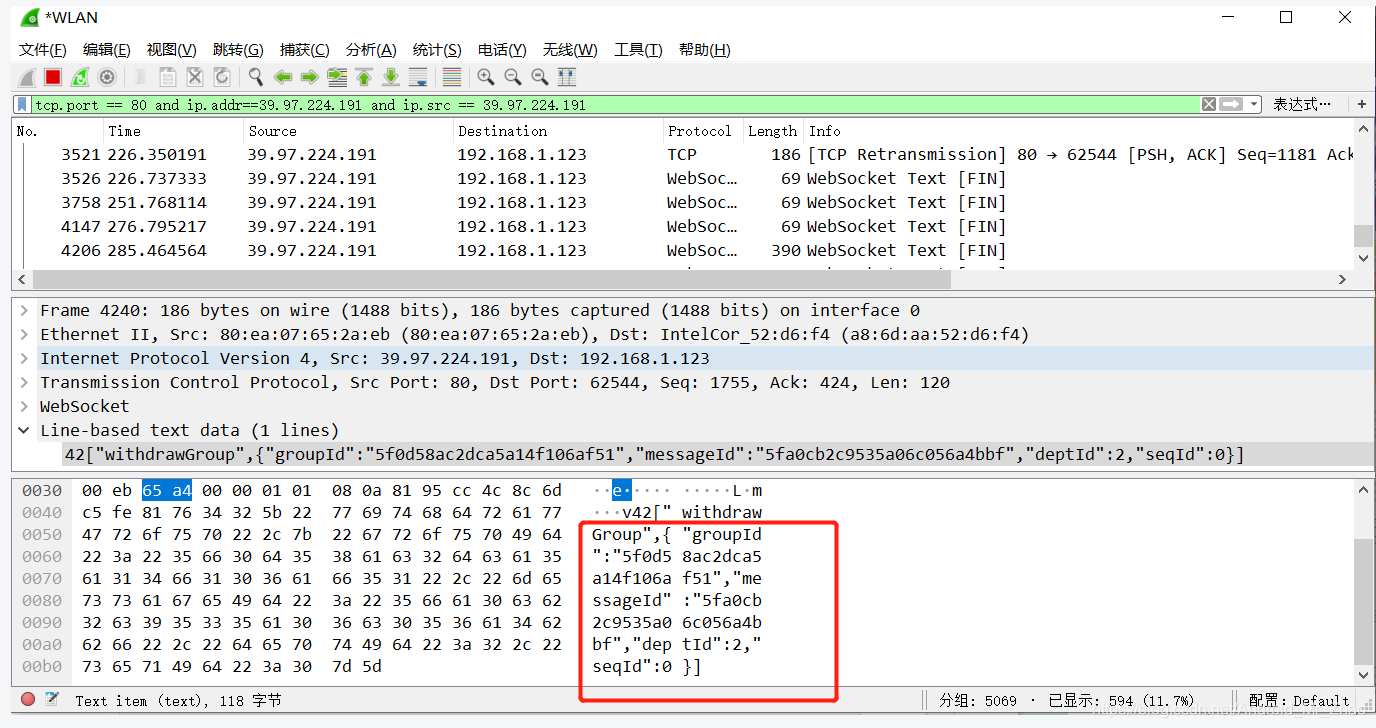Sort by Length column header
Viewport: 1376px width, 728px height.
(773, 131)
